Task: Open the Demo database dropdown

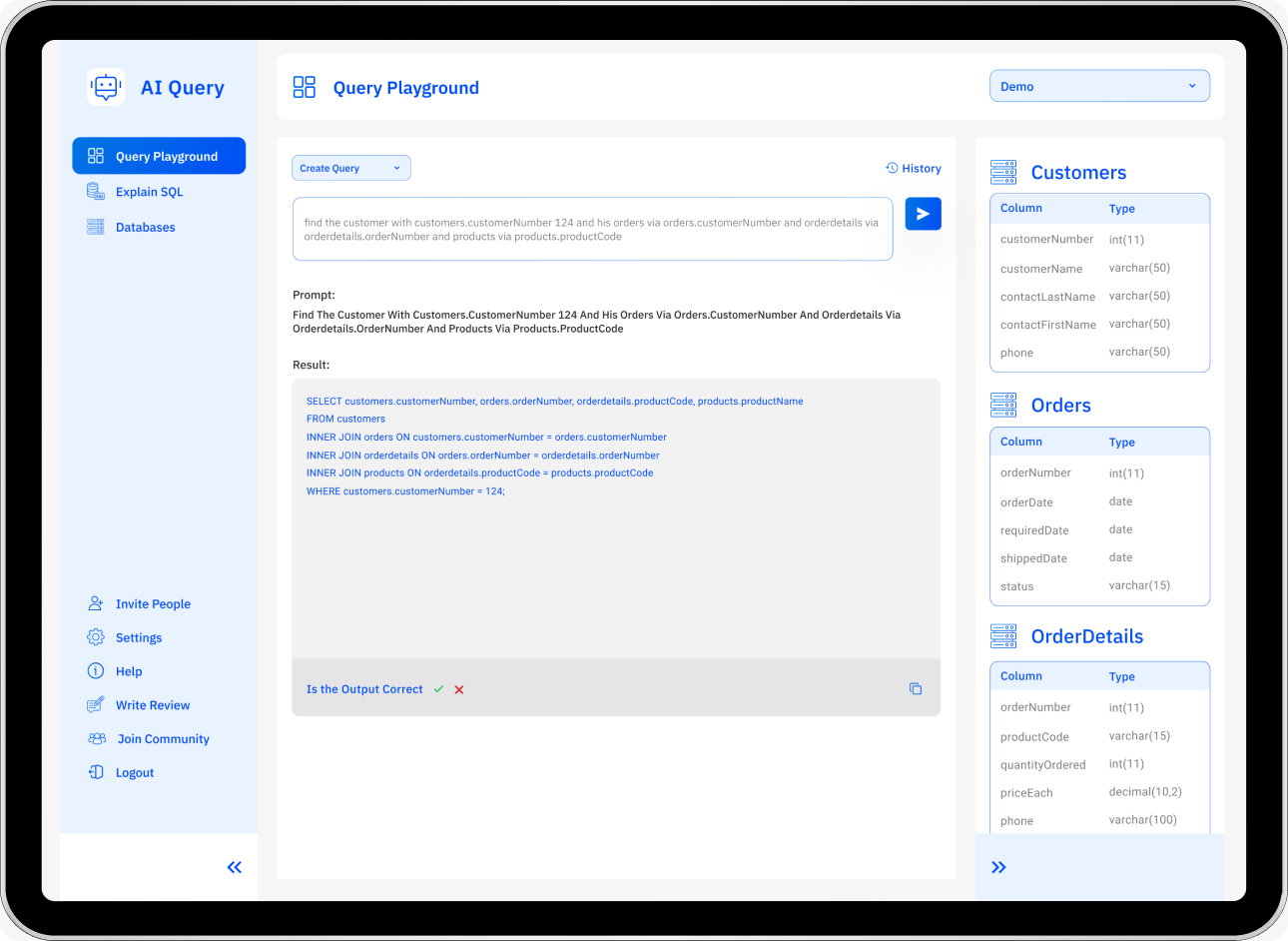Action: (x=1098, y=86)
